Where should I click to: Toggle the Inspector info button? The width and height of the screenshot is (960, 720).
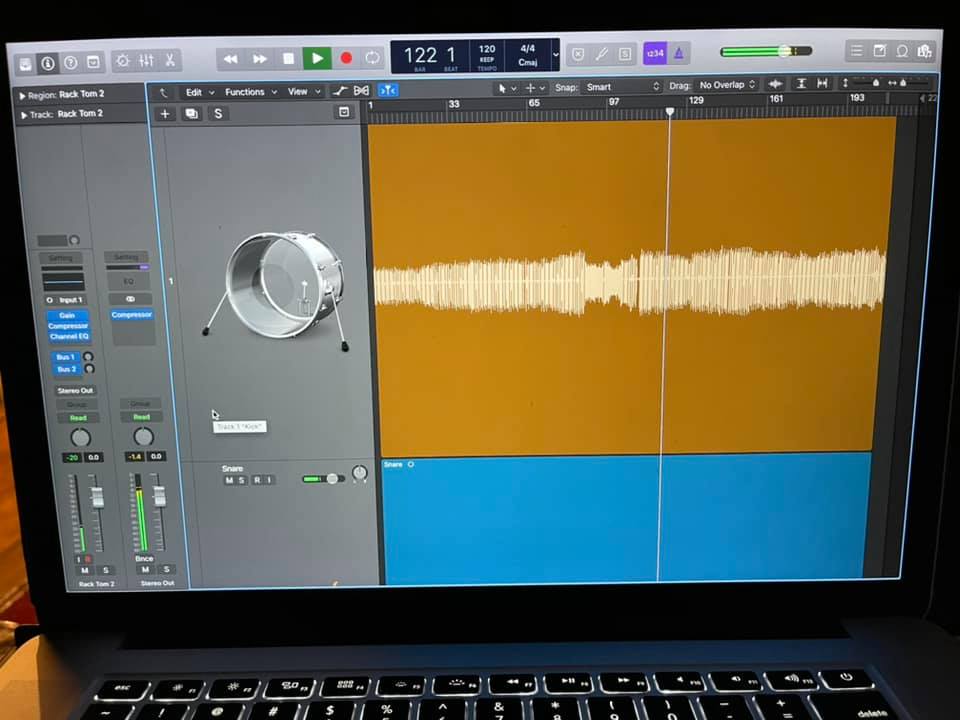point(48,63)
